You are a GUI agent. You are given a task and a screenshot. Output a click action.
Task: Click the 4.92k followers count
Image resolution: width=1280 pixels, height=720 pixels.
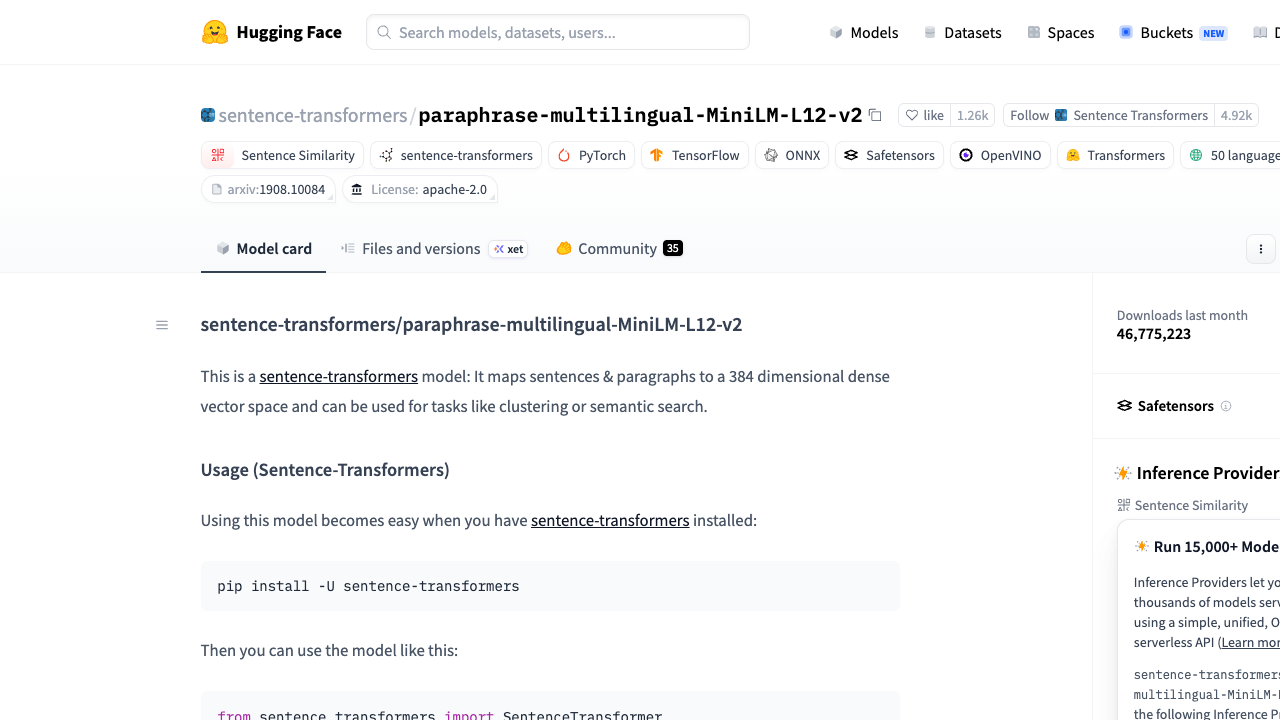[x=1237, y=115]
